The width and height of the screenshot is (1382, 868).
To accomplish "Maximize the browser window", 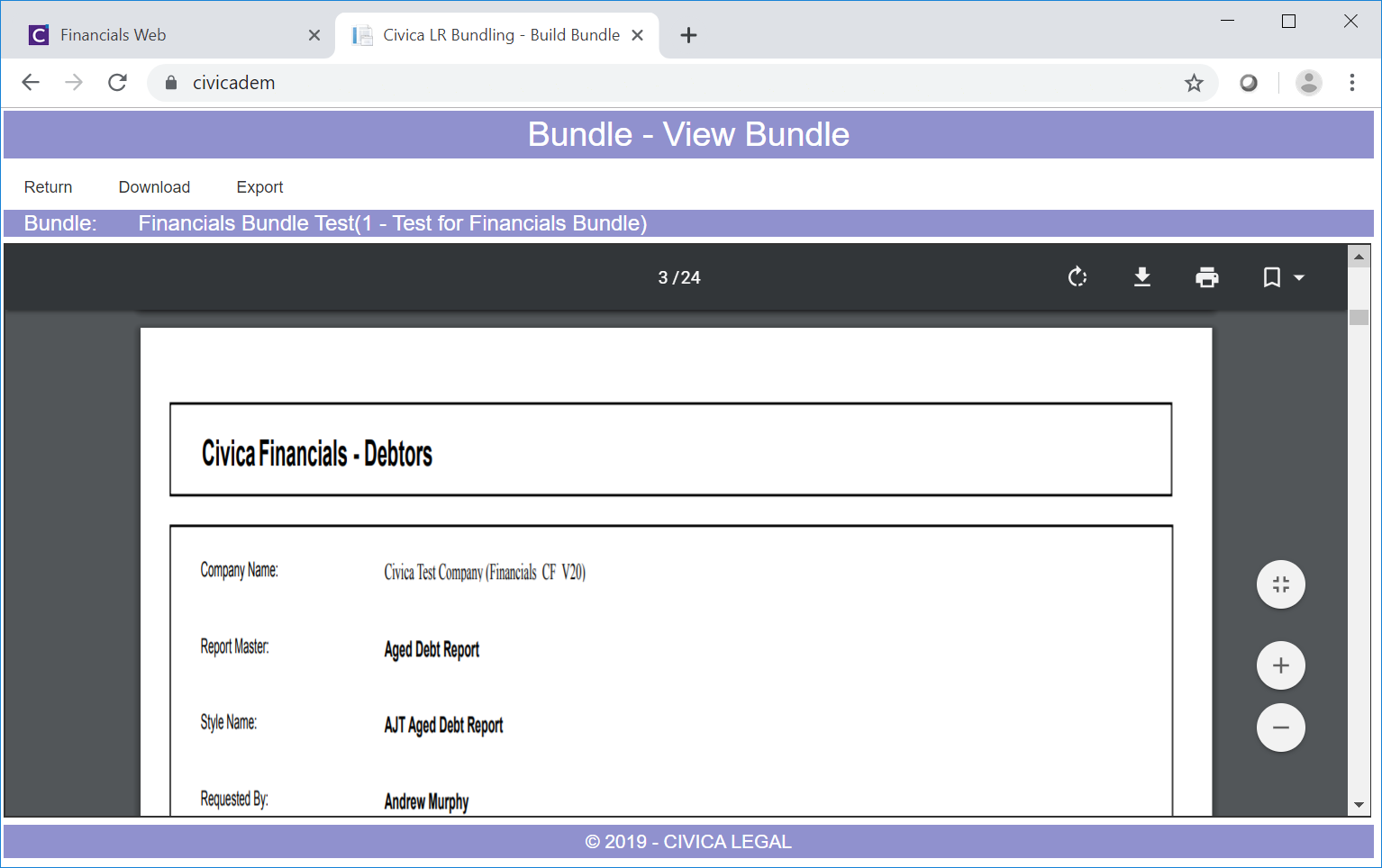I will pos(1288,21).
